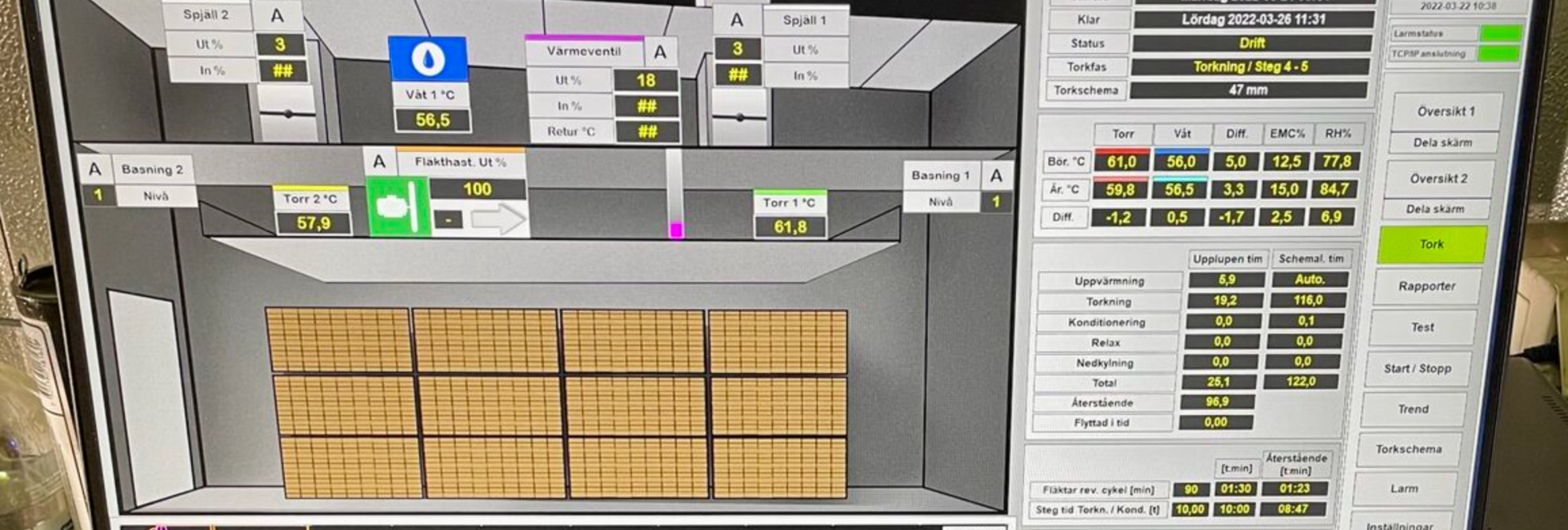Screen dimensions: 1568x530
Task: Toggle auto mode A for Spjäll 2
Action: pos(278,16)
